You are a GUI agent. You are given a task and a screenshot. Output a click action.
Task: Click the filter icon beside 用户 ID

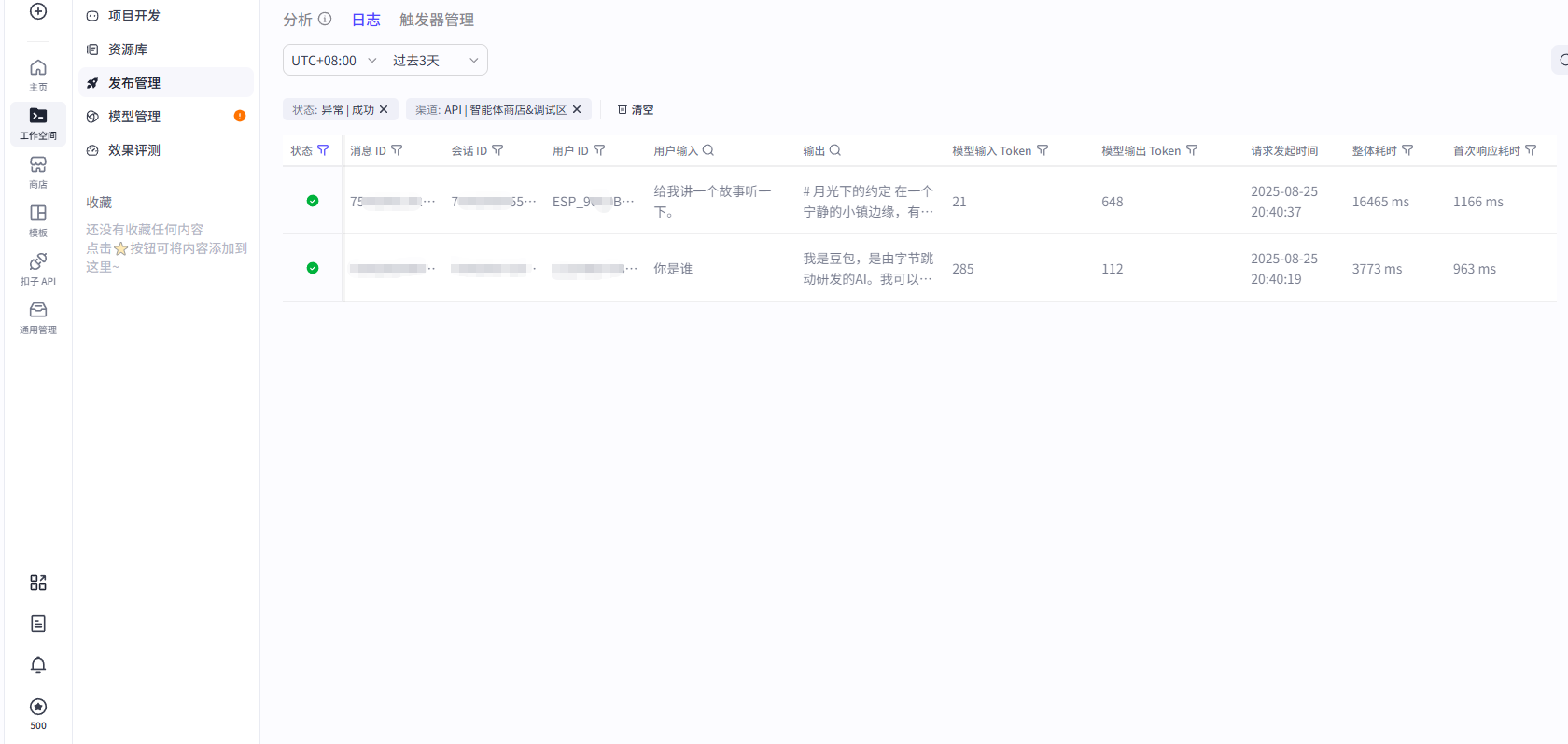click(599, 150)
